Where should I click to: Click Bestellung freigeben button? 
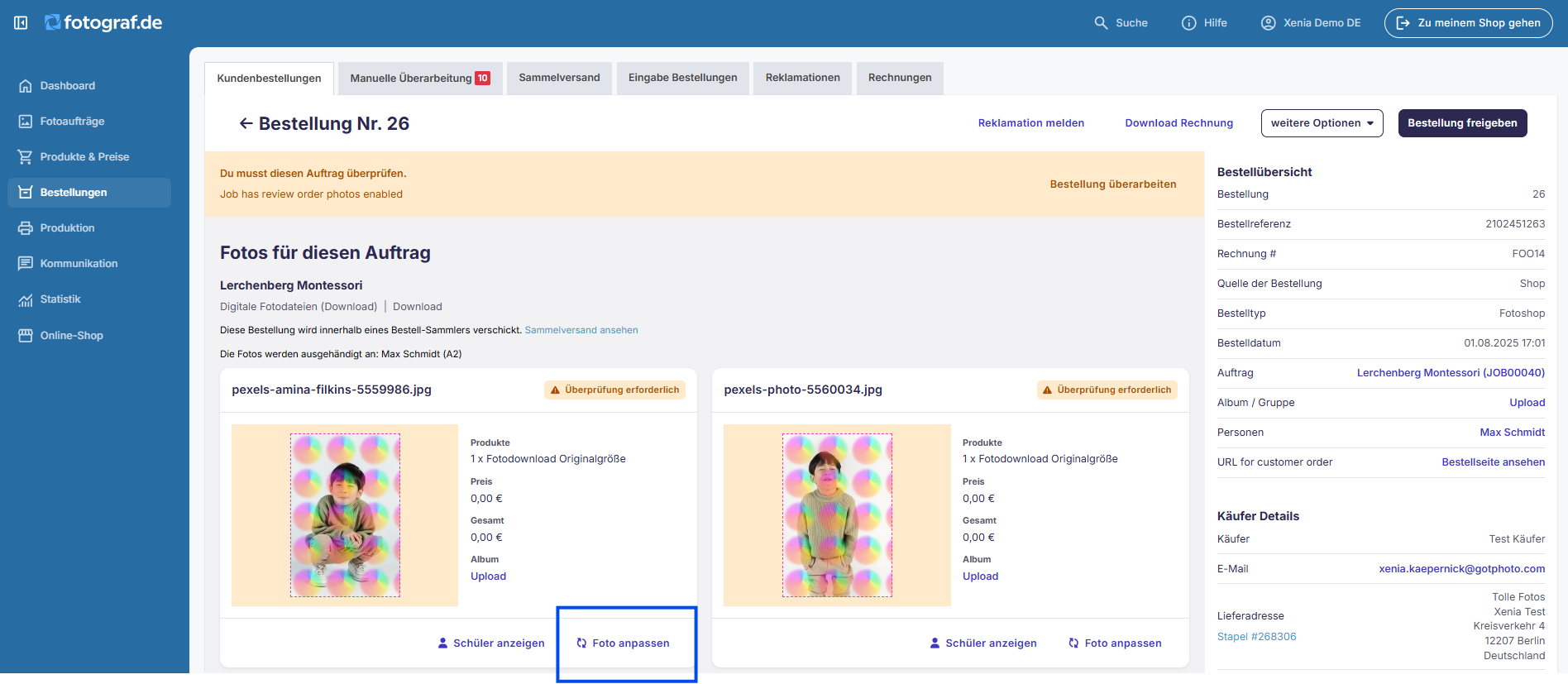[1462, 123]
